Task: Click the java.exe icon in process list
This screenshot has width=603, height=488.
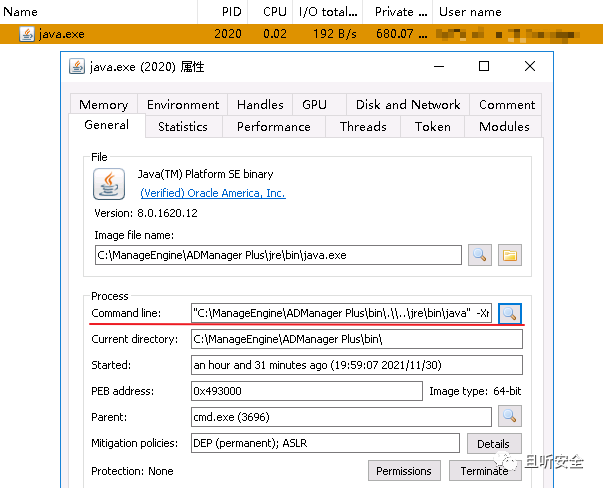Action: pyautogui.click(x=27, y=34)
